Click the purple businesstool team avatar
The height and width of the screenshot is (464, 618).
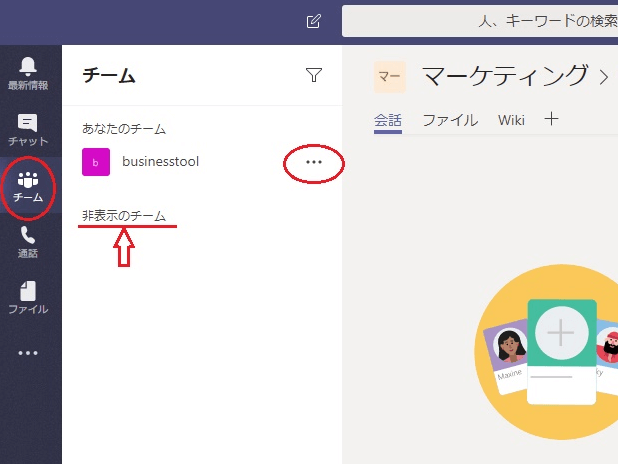coord(96,161)
